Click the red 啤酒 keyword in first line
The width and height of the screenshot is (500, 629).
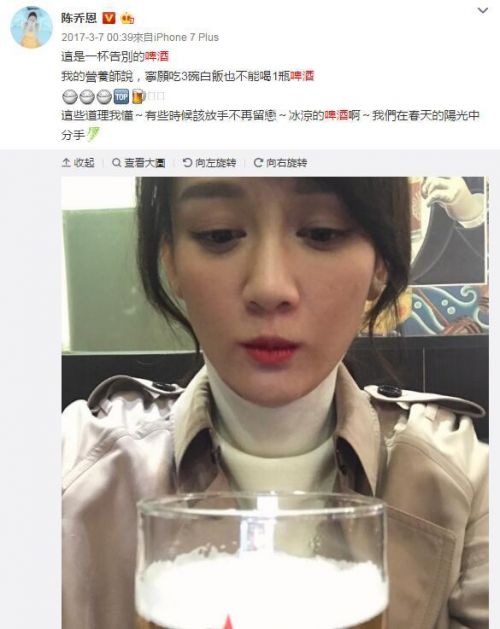pyautogui.click(x=157, y=56)
